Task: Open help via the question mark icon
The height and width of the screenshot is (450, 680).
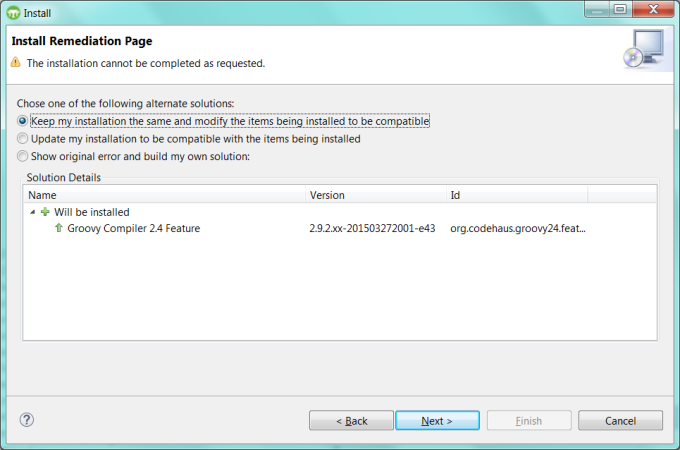Action: pyautogui.click(x=26, y=420)
